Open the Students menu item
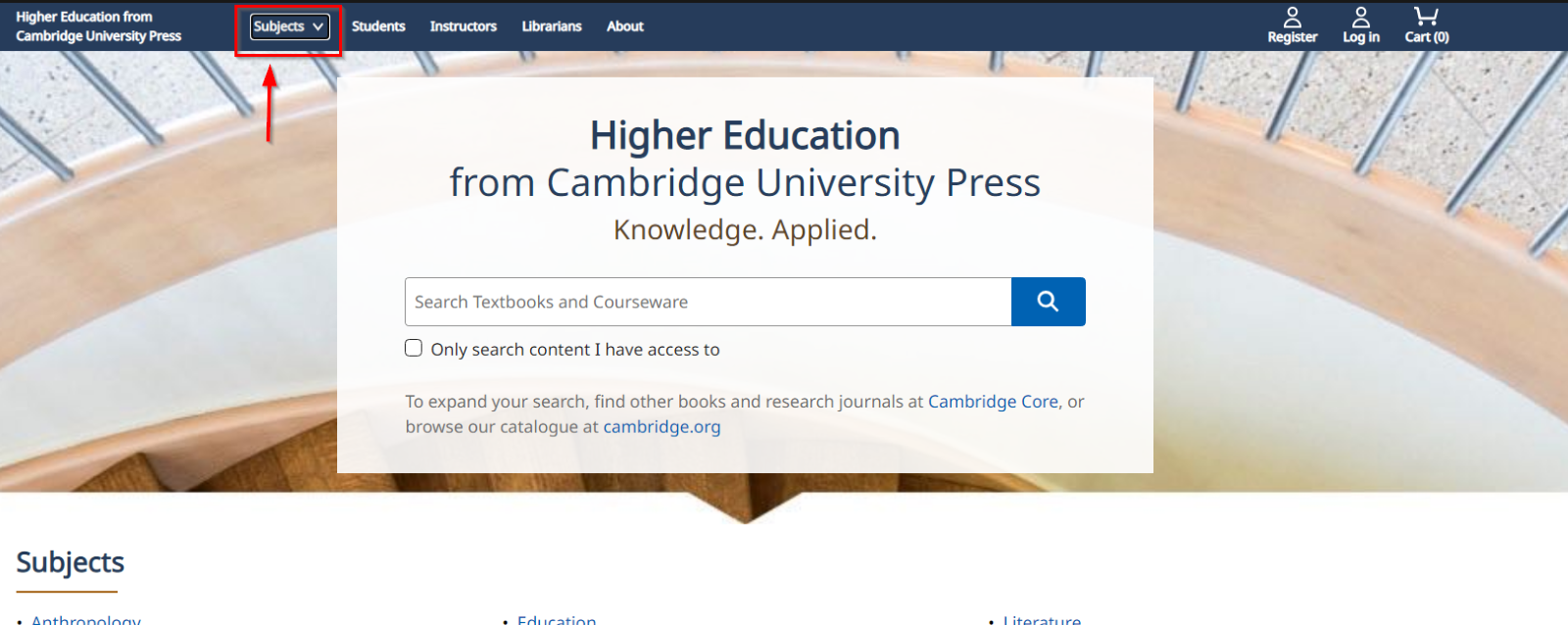 (x=378, y=26)
